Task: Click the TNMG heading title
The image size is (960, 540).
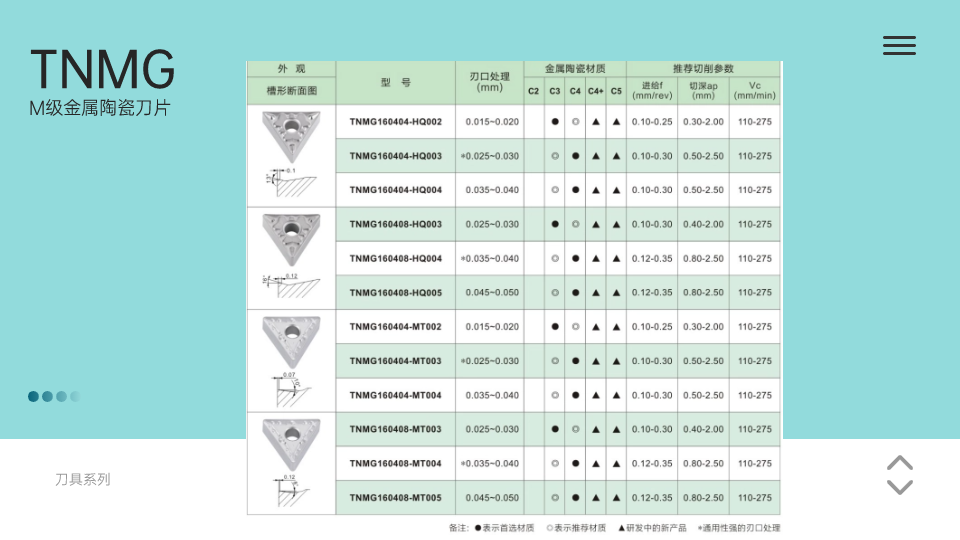Action: coord(102,69)
